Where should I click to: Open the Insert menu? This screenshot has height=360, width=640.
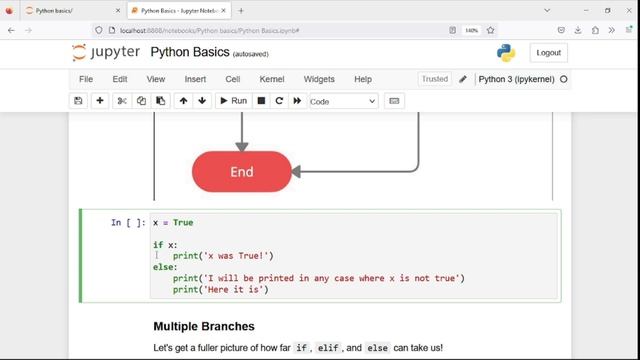tap(195, 79)
